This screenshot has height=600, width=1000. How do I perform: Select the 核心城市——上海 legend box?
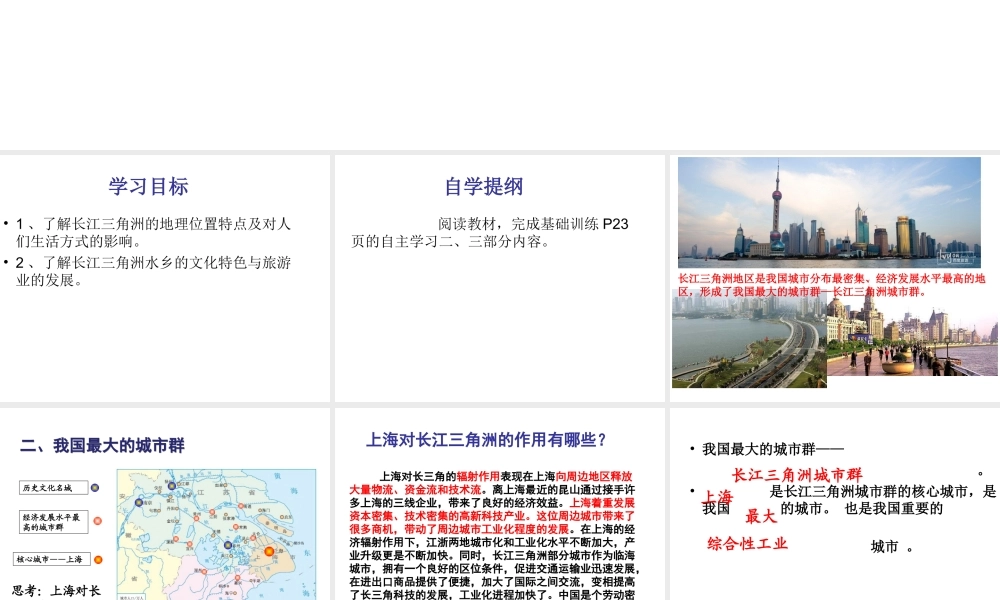(x=51, y=559)
